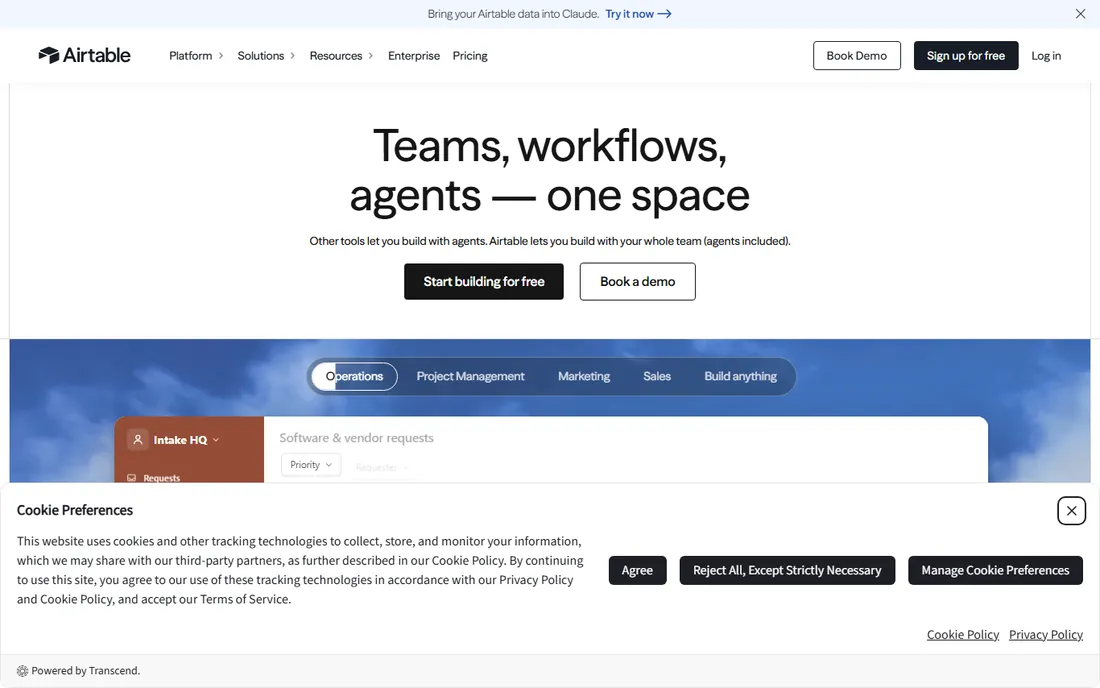1100x688 pixels.
Task: Open the Enterprise page
Action: click(414, 55)
